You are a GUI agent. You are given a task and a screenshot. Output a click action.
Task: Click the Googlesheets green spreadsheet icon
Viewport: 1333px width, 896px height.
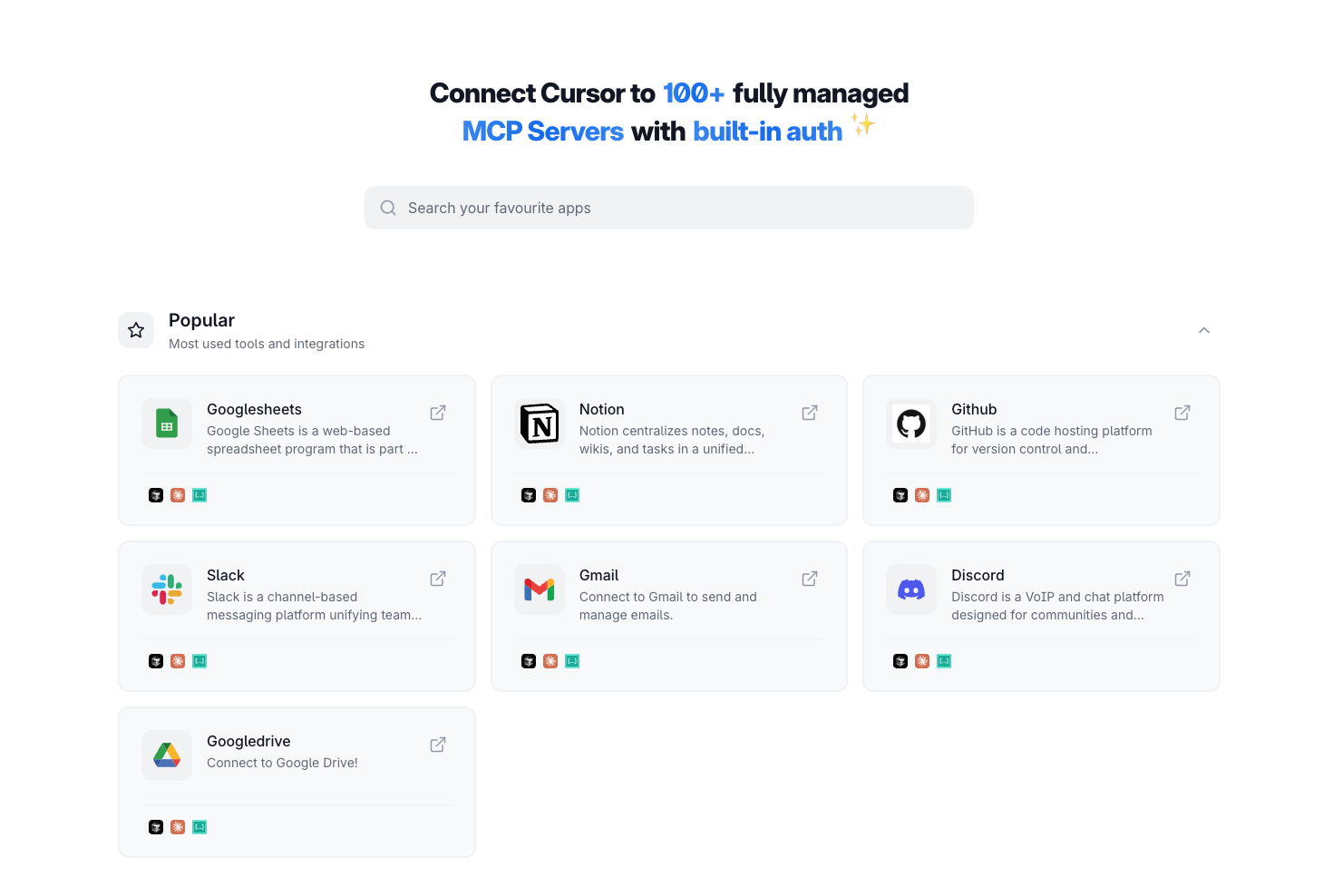167,424
